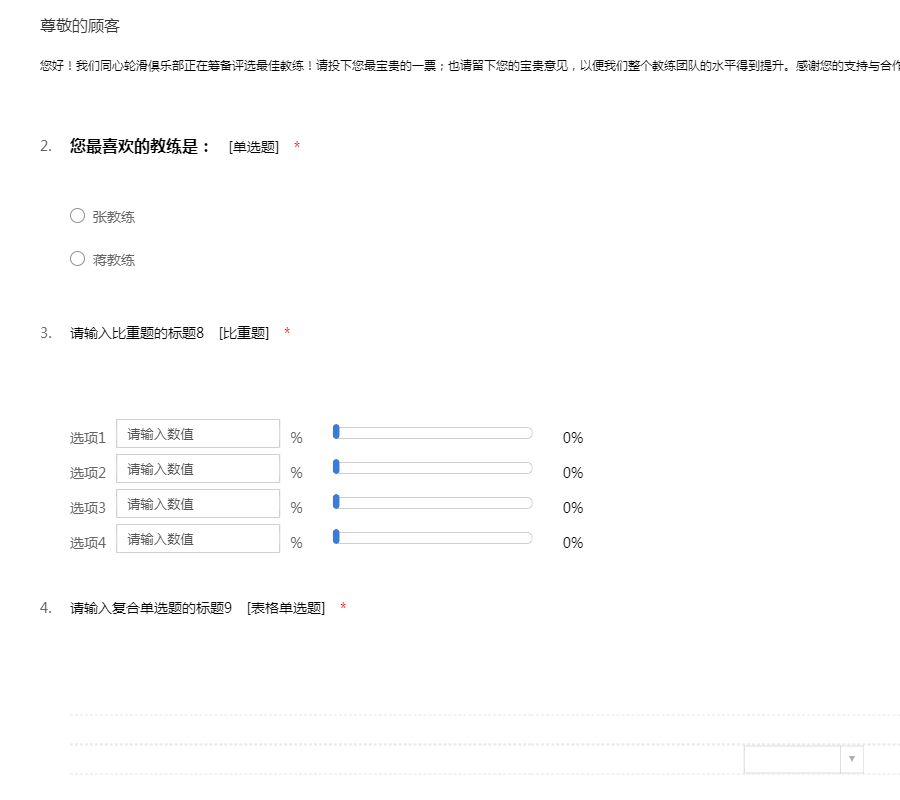The image size is (900, 800).
Task: Click the 选项1 slider handle
Action: [x=337, y=432]
